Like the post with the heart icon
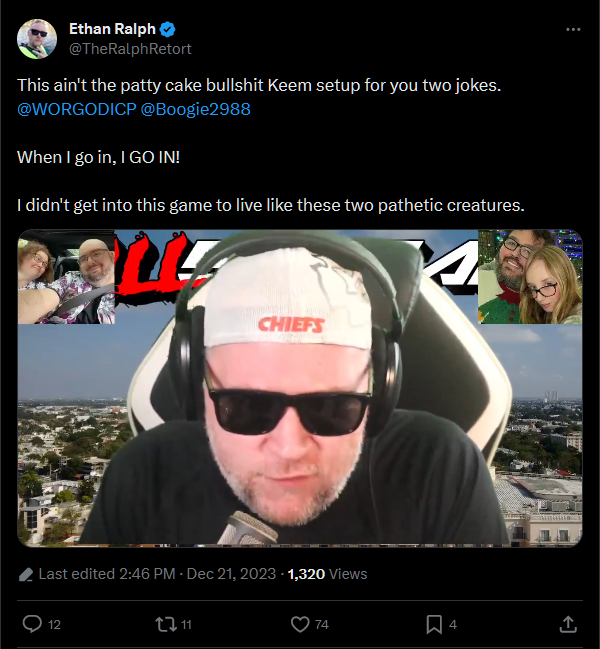The width and height of the screenshot is (600, 649). tap(300, 624)
